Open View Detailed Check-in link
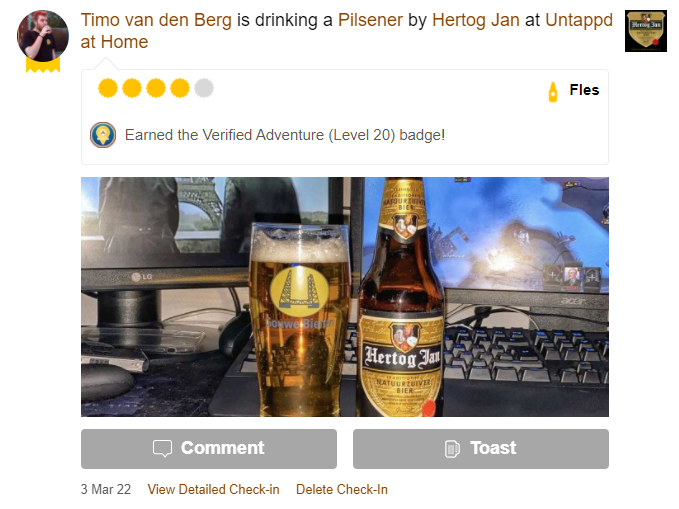679x509 pixels. [213, 489]
